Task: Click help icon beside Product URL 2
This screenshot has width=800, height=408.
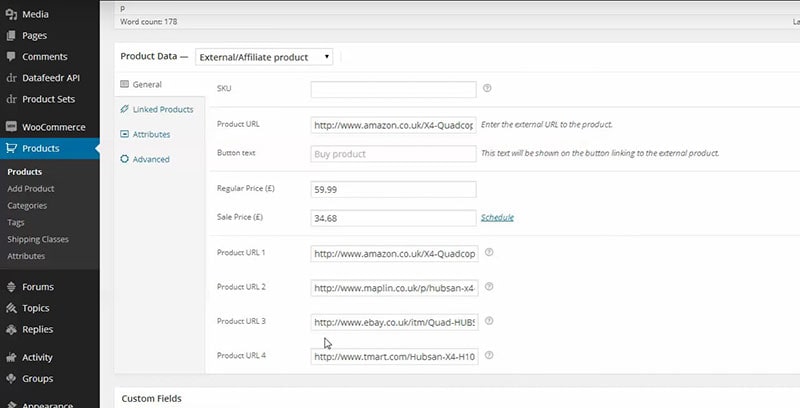Action: coord(489,288)
